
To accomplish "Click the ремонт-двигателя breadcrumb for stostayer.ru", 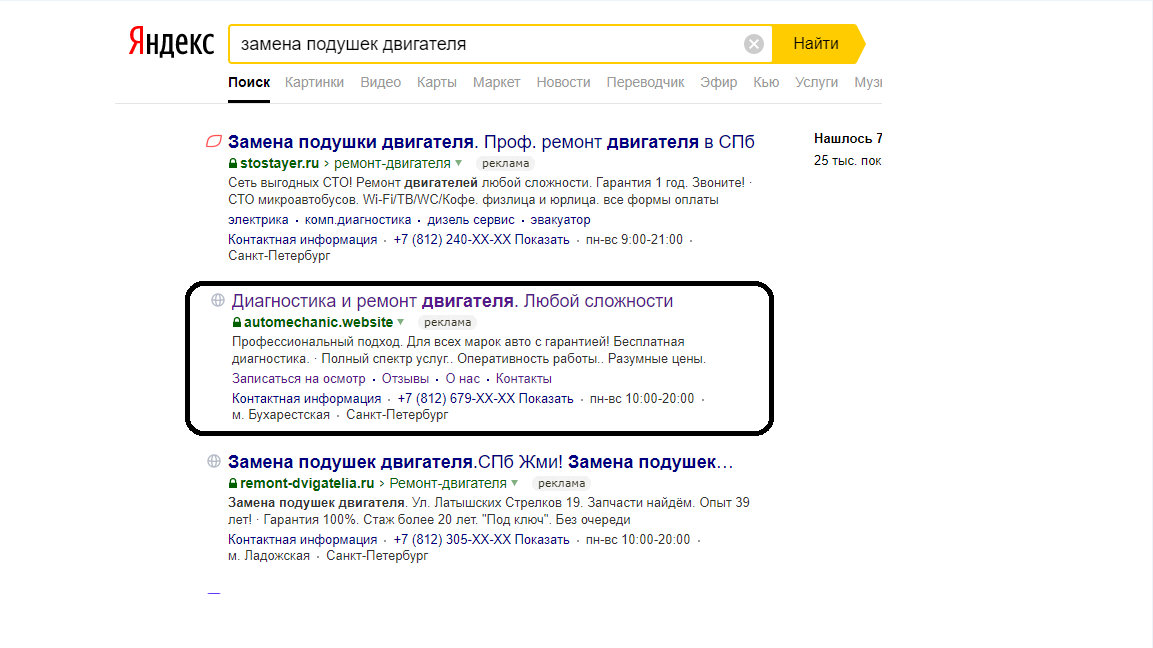I will point(392,163).
